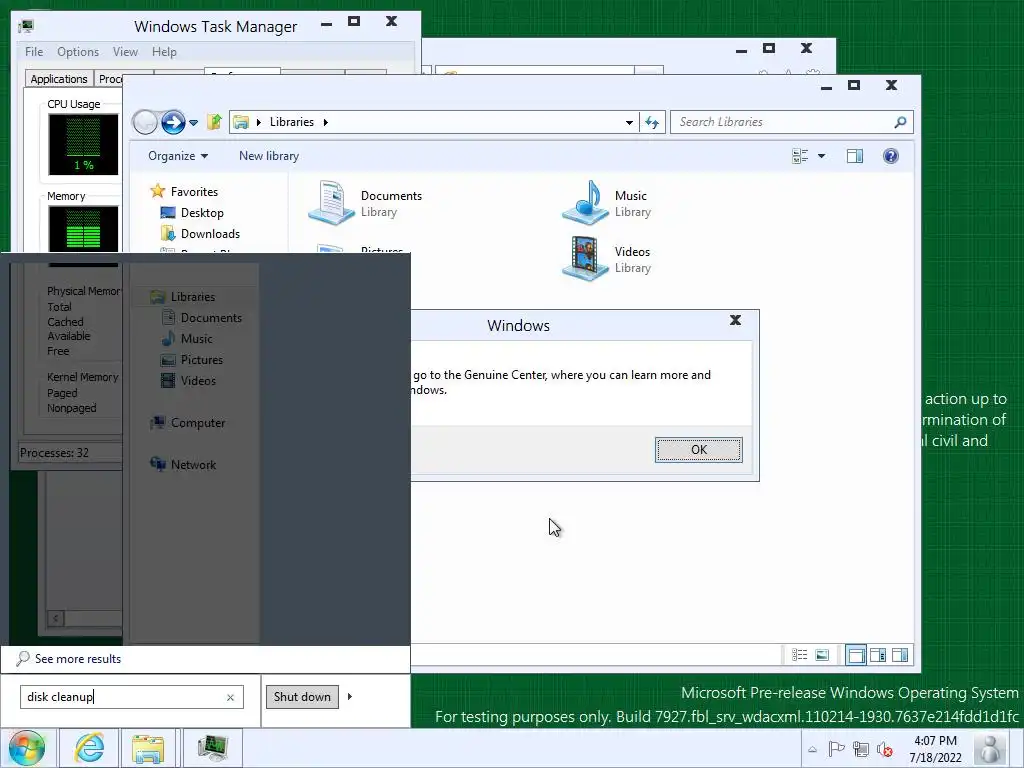This screenshot has height=768, width=1024.
Task: Select the Music library label
Action: point(631,196)
